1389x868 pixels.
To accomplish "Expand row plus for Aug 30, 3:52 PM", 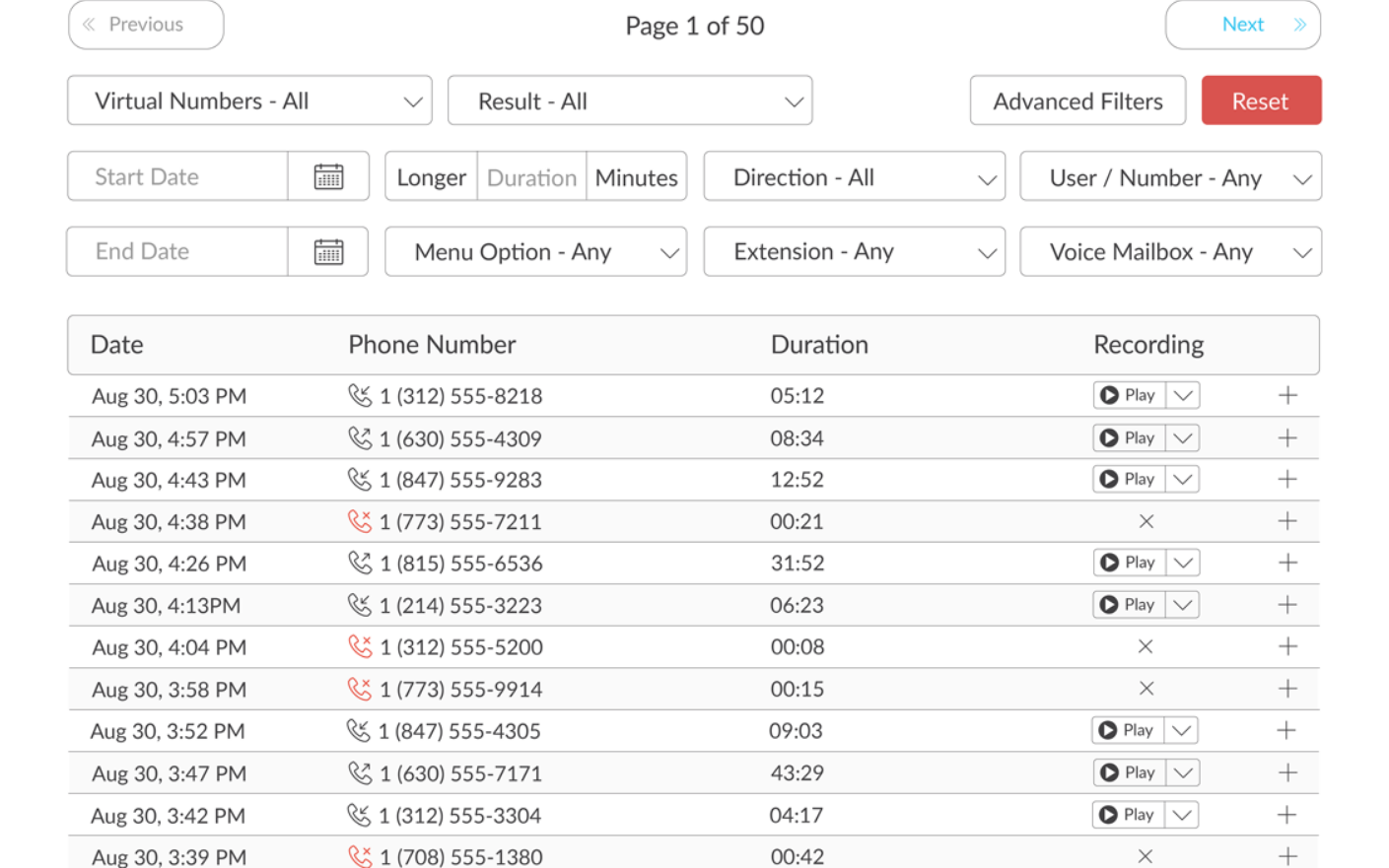I will [1285, 730].
